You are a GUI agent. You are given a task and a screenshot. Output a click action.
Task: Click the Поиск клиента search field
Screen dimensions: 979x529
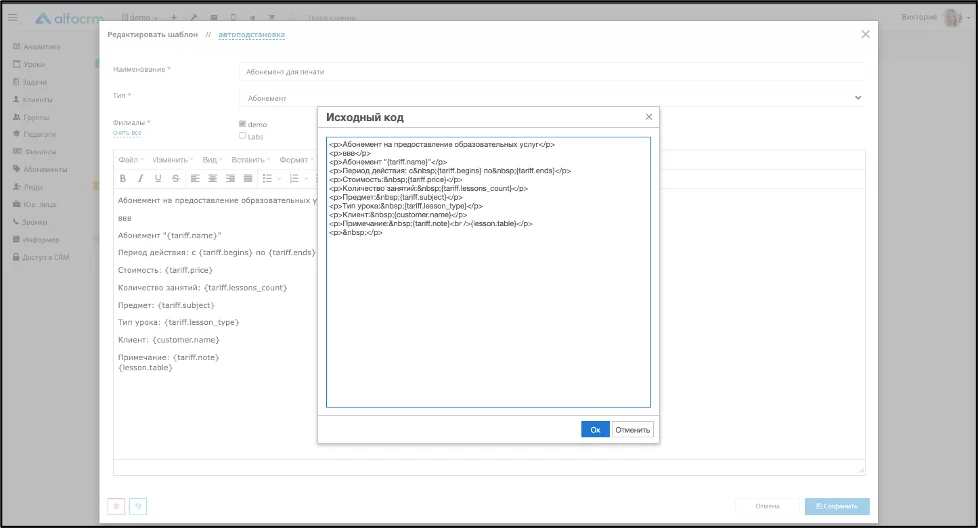coord(332,17)
